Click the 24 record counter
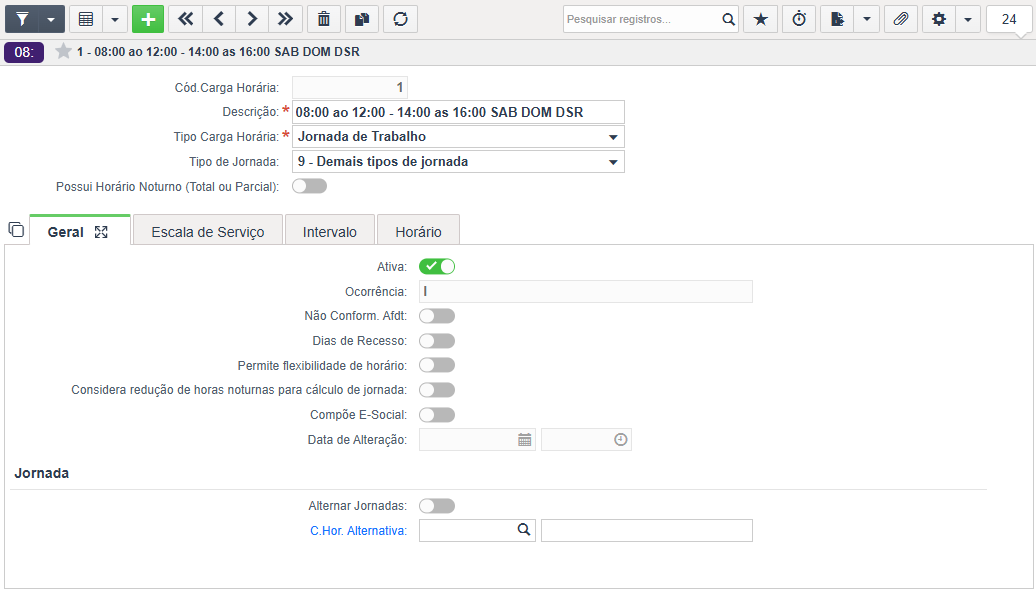1036x591 pixels. pyautogui.click(x=1008, y=19)
